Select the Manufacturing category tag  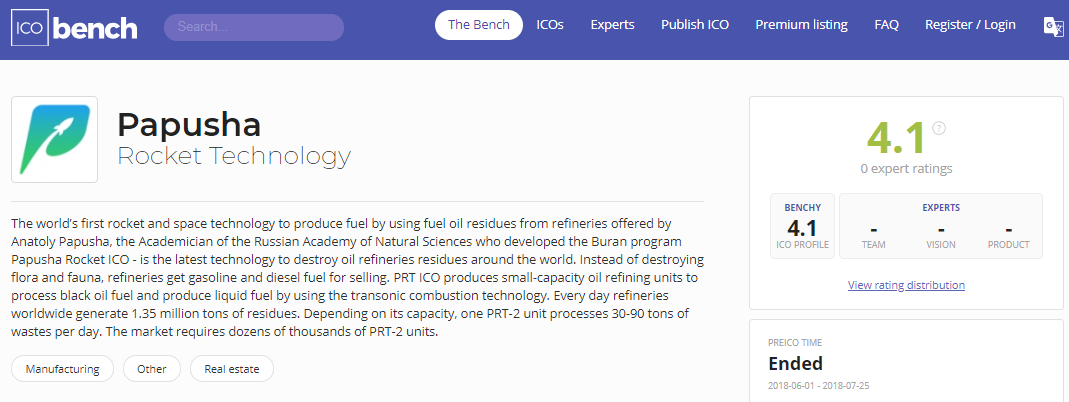[62, 369]
